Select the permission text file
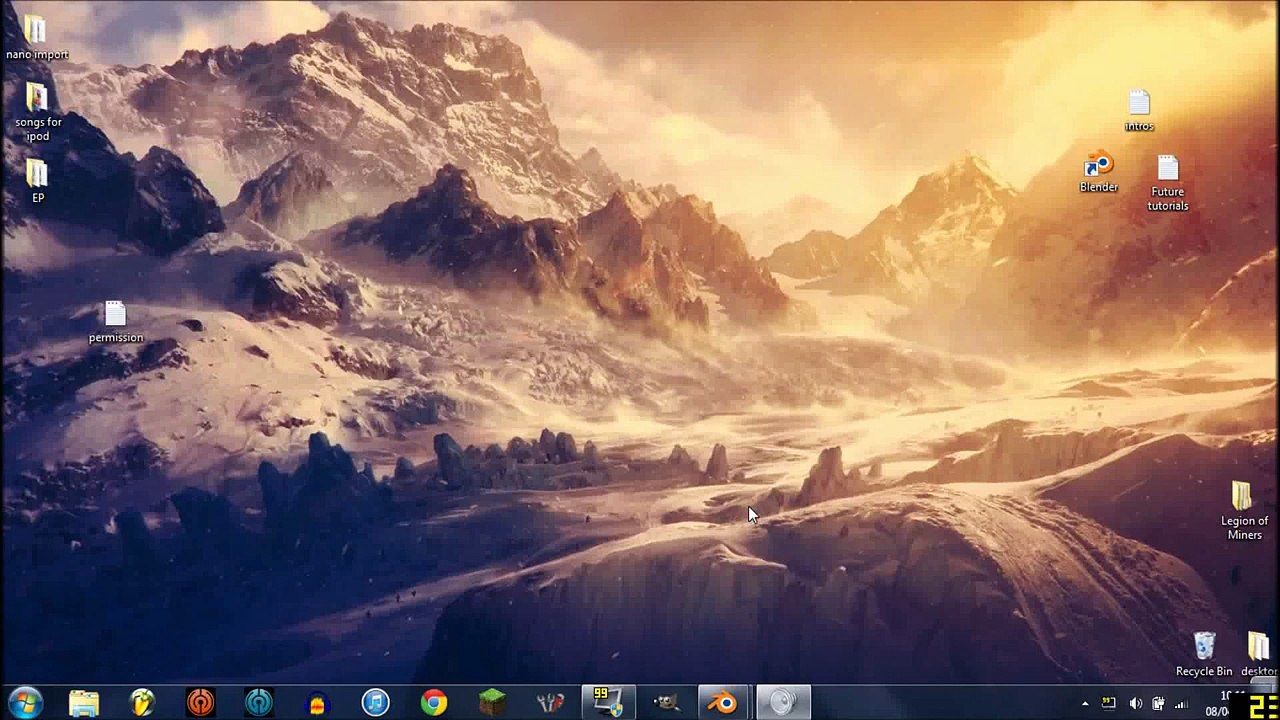This screenshot has width=1280, height=720. click(115, 314)
